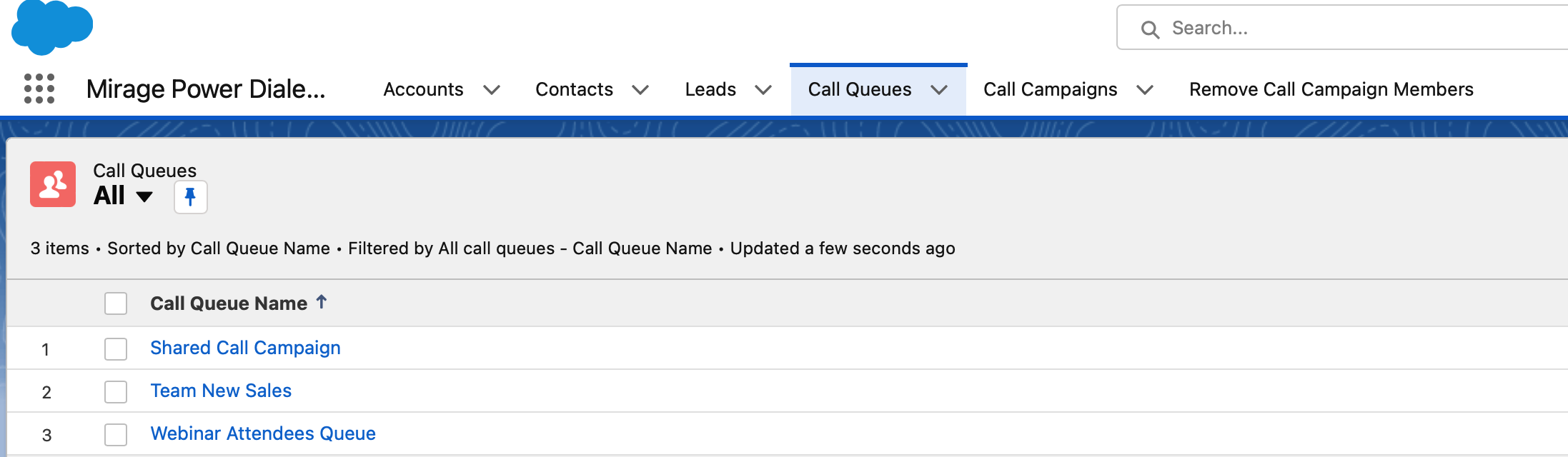
Task: Check the box for Shared Call Campaign
Action: [x=116, y=349]
